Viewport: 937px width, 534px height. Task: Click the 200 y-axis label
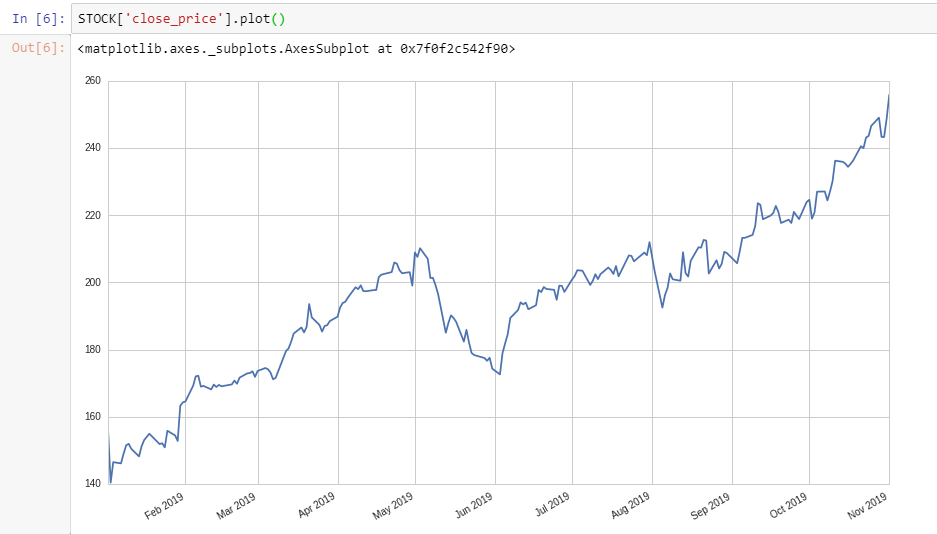click(x=93, y=282)
